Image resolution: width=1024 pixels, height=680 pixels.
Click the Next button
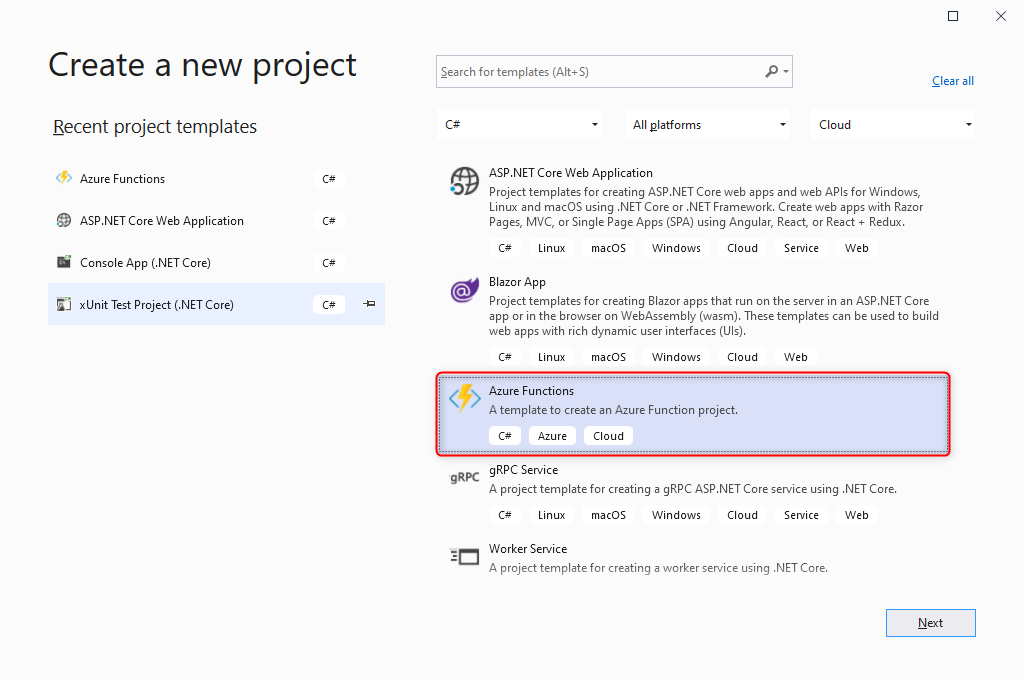[x=930, y=622]
